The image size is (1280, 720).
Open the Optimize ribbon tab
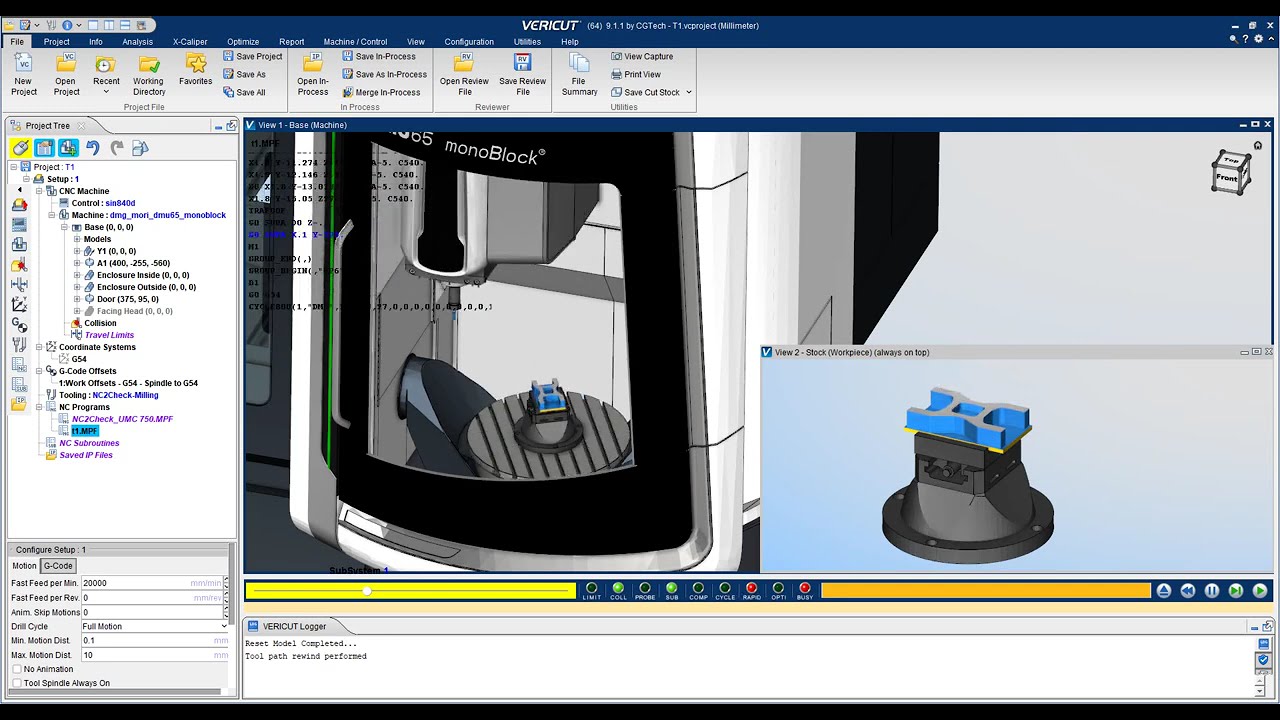[x=243, y=42]
